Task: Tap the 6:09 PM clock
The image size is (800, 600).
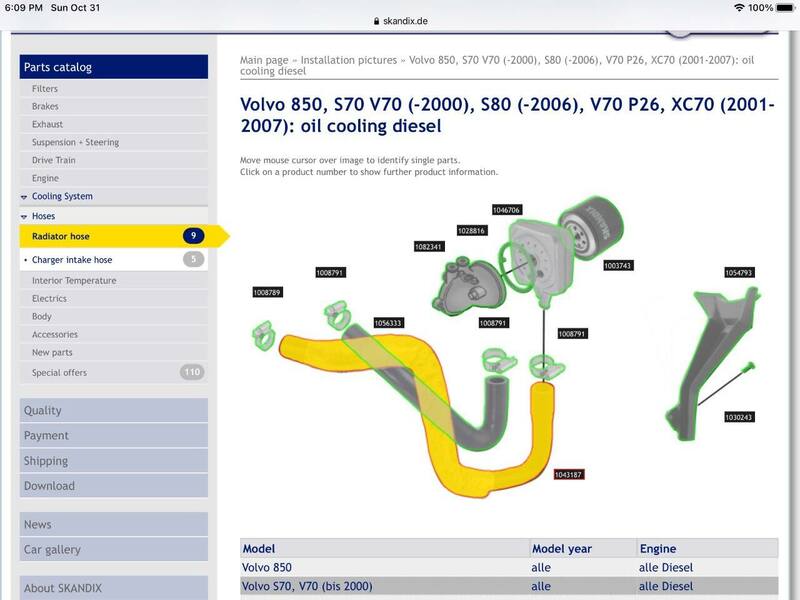Action: [x=23, y=8]
